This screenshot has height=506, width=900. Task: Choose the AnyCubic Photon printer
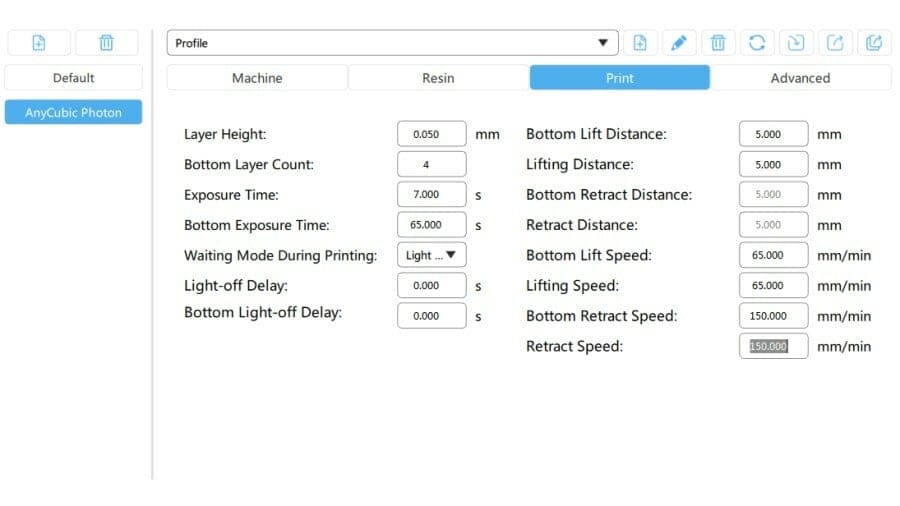coord(73,113)
